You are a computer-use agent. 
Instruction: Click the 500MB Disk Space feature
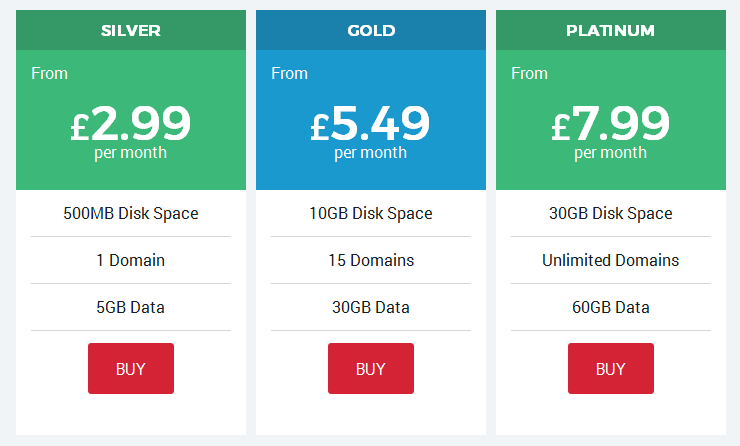coord(131,213)
